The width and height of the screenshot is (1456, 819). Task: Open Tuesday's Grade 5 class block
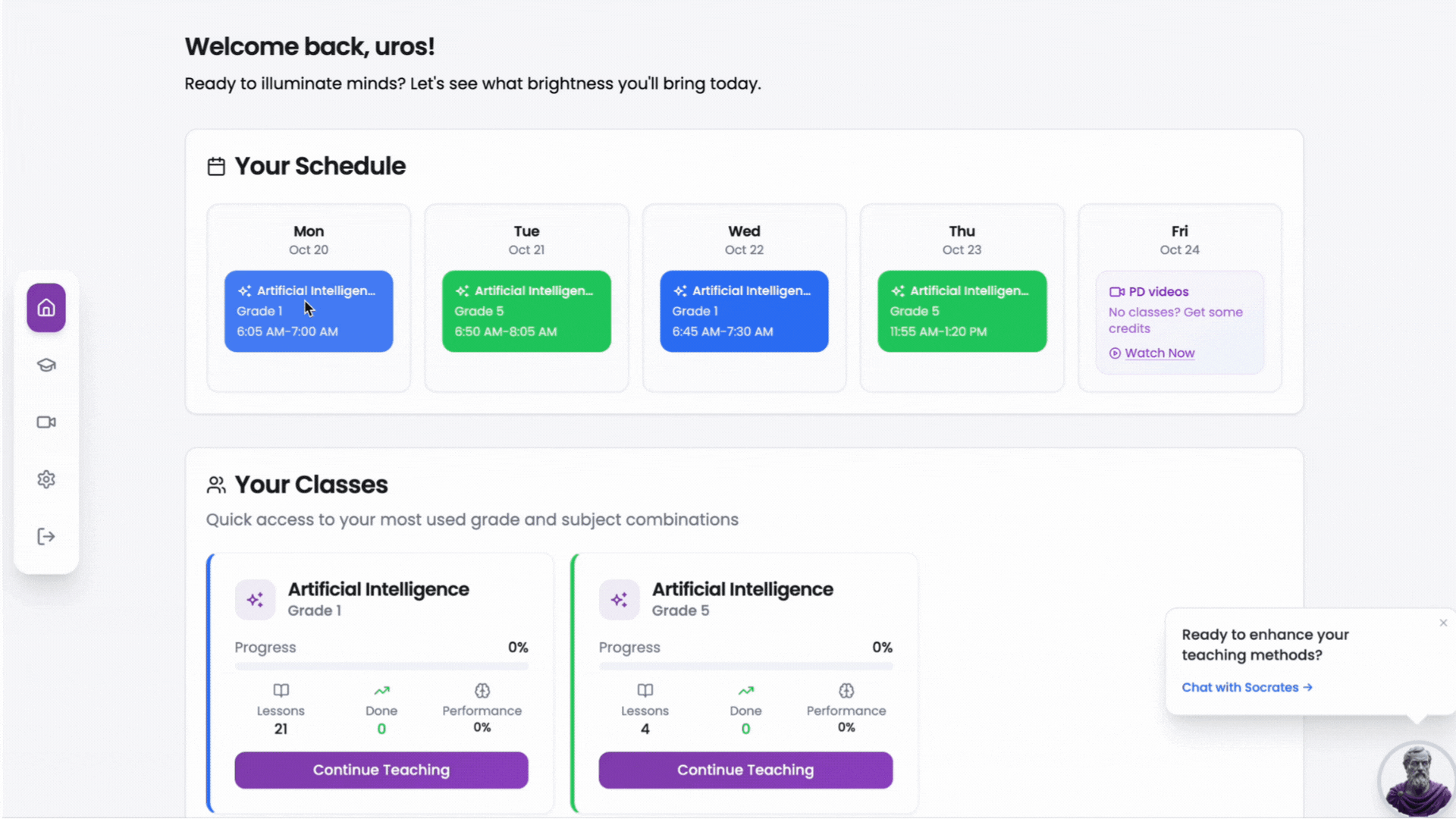tap(526, 311)
